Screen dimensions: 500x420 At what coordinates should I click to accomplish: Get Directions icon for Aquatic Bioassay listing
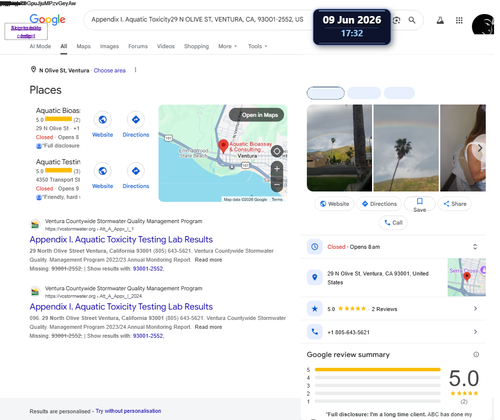[x=136, y=120]
